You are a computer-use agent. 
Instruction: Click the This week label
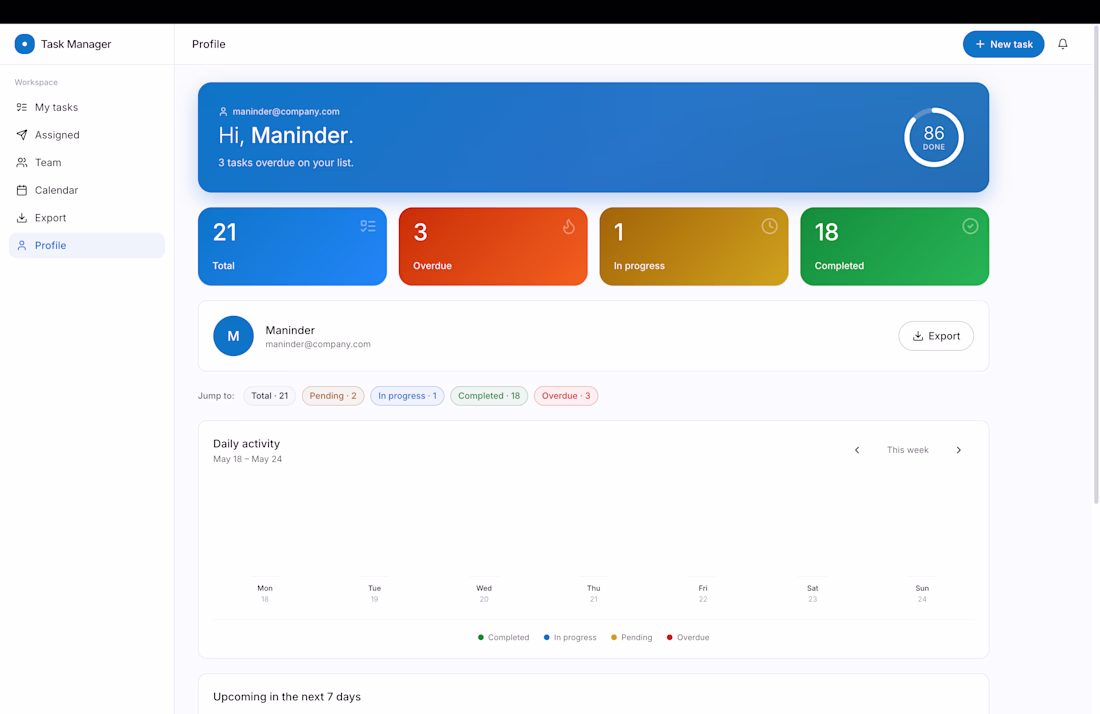[x=907, y=450]
